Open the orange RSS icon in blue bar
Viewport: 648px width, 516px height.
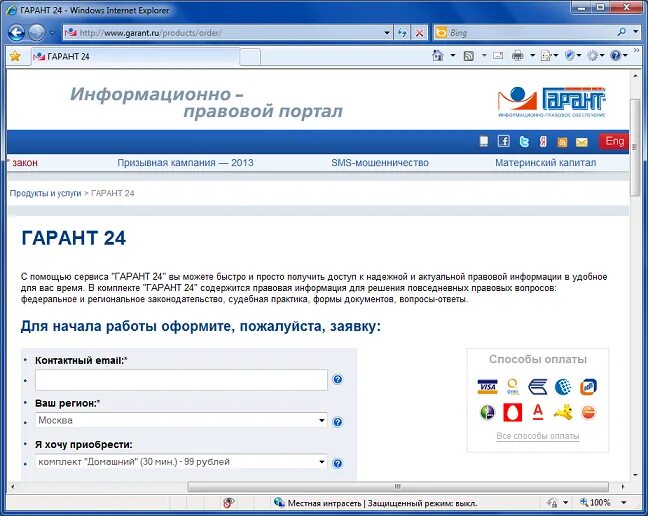click(562, 142)
